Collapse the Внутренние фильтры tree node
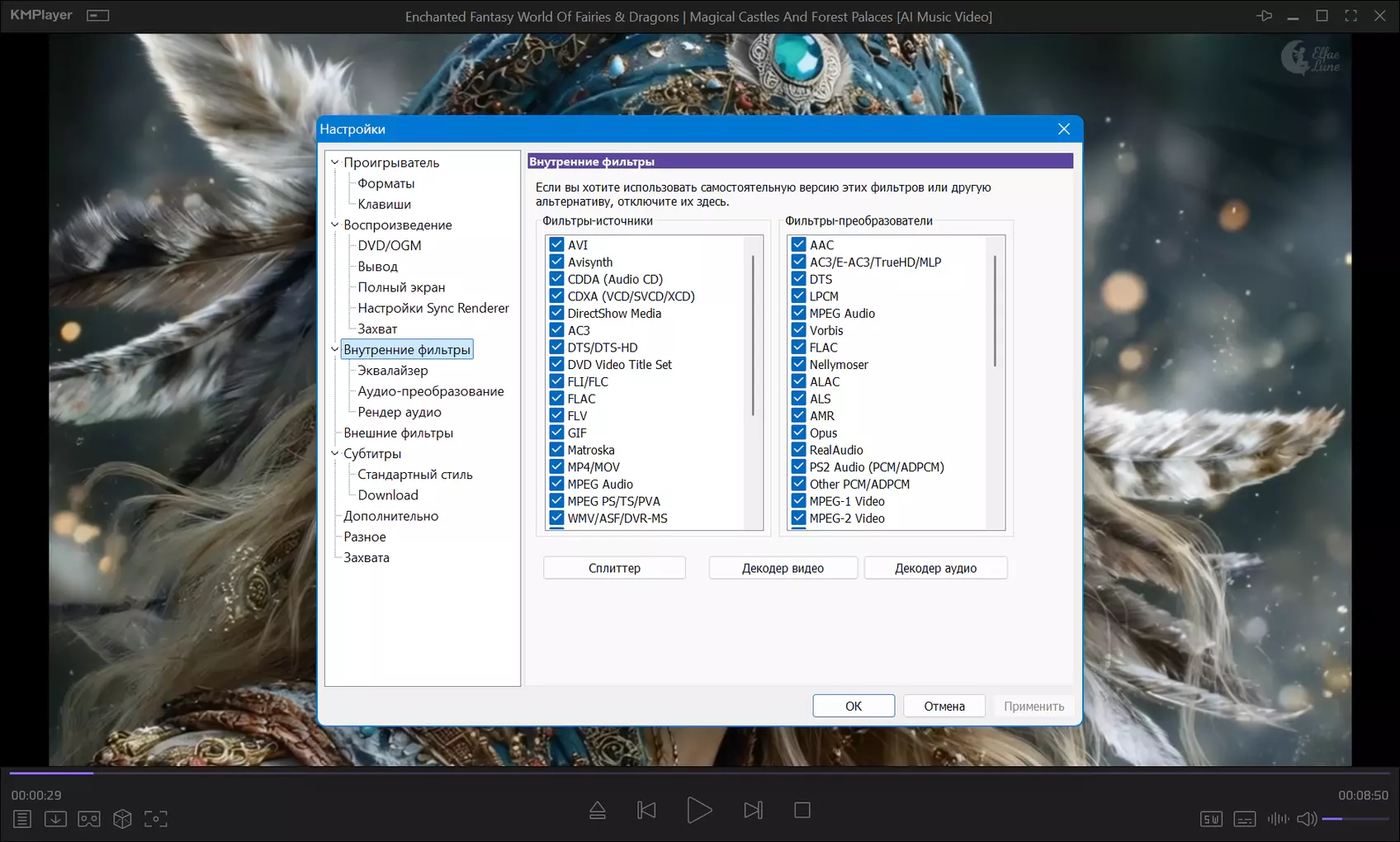The width and height of the screenshot is (1400, 842). coord(335,350)
